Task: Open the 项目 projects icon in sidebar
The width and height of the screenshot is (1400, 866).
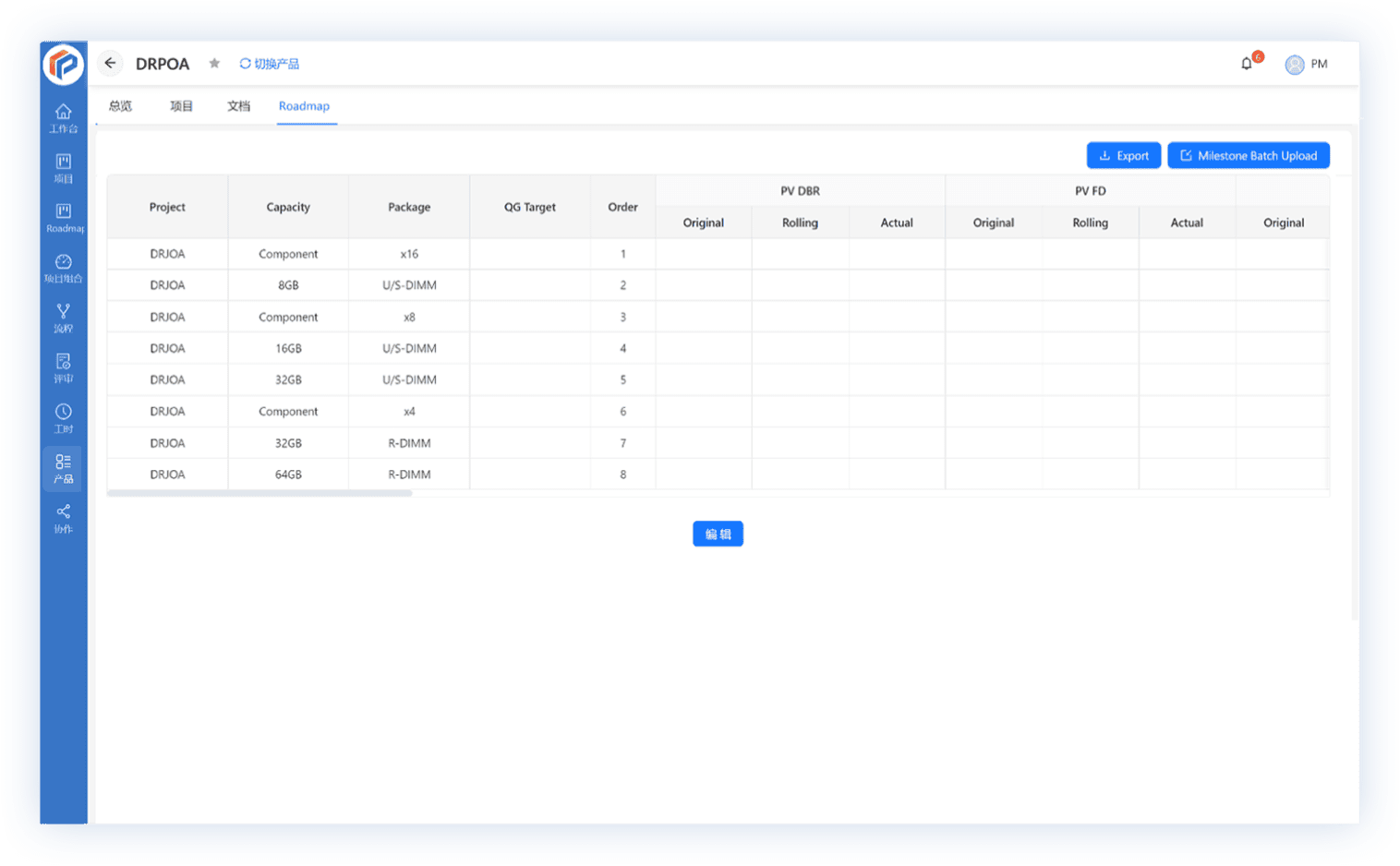Action: pyautogui.click(x=63, y=168)
